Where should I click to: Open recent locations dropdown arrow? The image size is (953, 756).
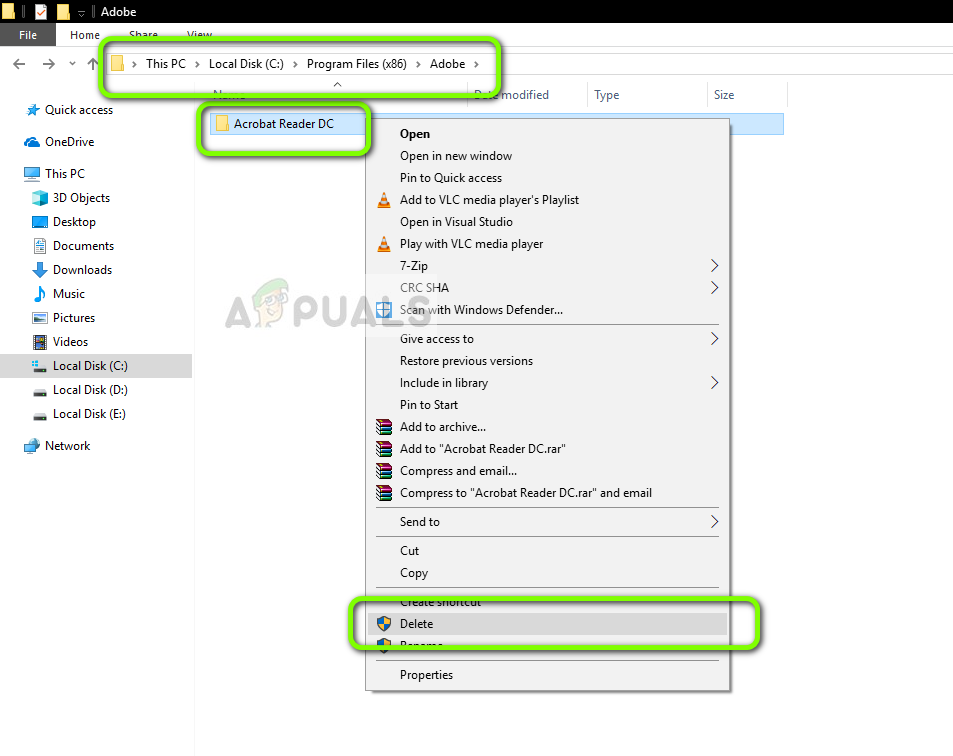(x=72, y=64)
